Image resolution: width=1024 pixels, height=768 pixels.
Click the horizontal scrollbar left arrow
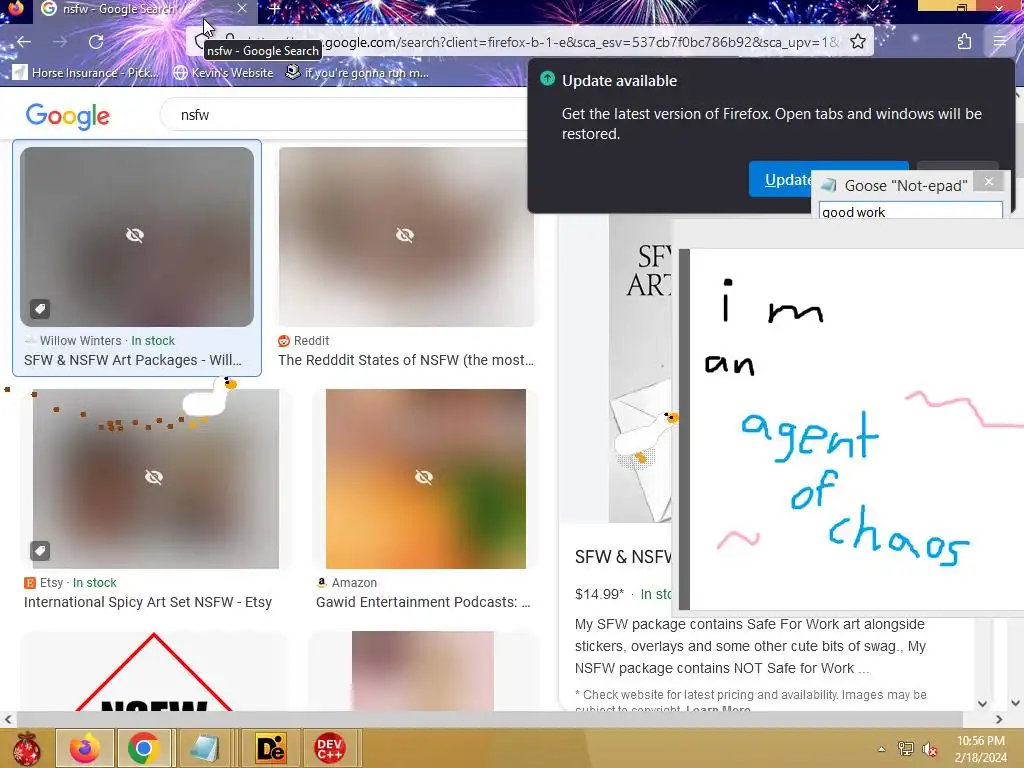point(8,720)
